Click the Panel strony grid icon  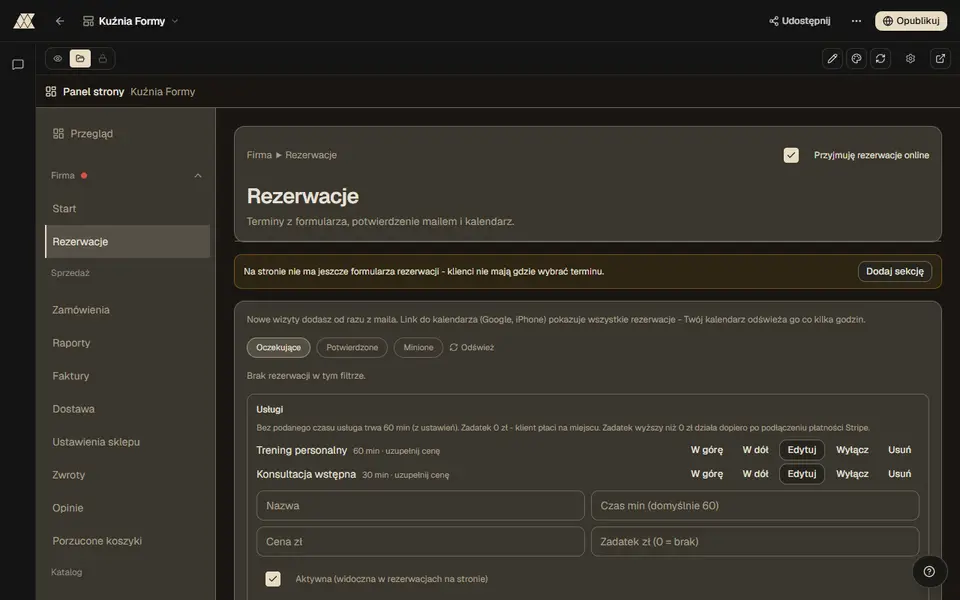pos(51,91)
